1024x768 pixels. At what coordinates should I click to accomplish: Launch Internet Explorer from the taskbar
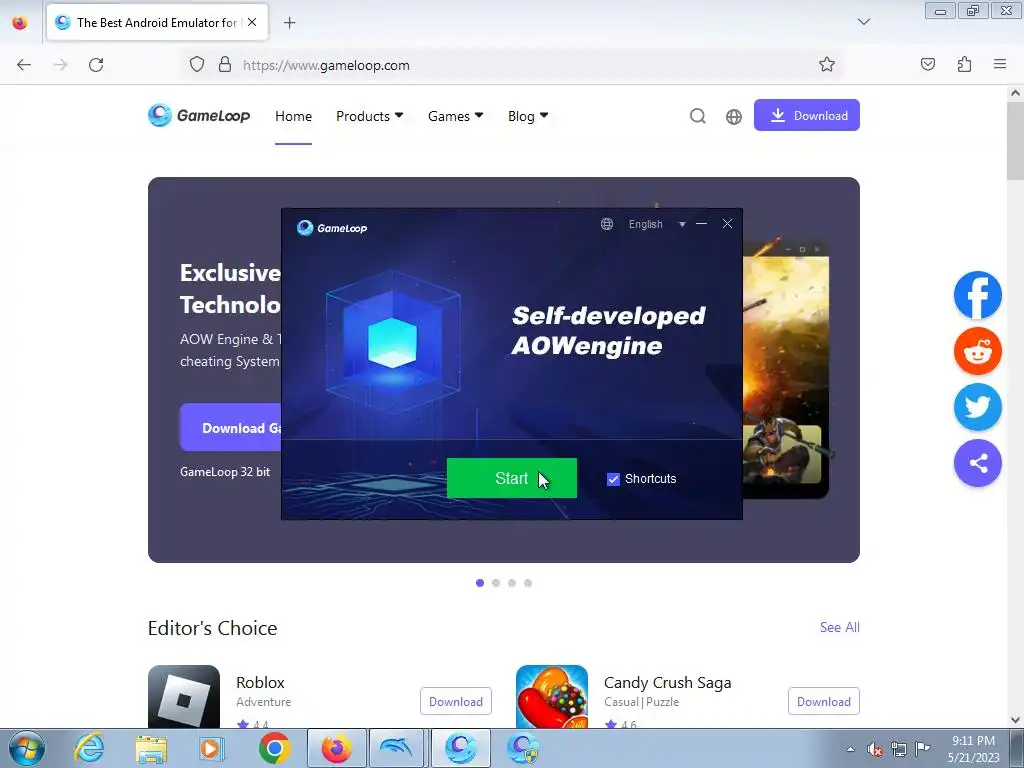[x=89, y=748]
